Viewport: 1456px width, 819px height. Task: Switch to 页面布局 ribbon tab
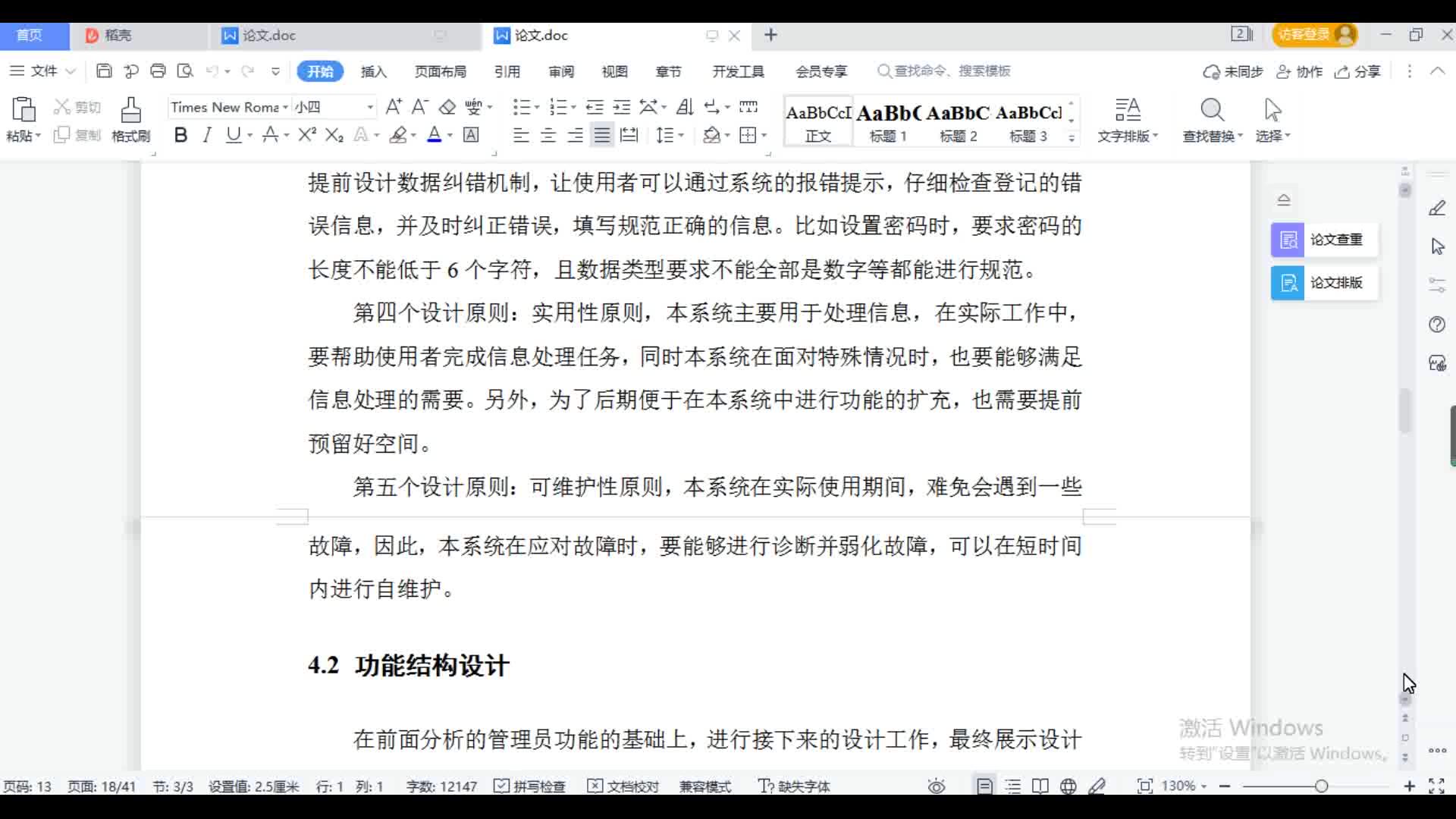point(440,71)
